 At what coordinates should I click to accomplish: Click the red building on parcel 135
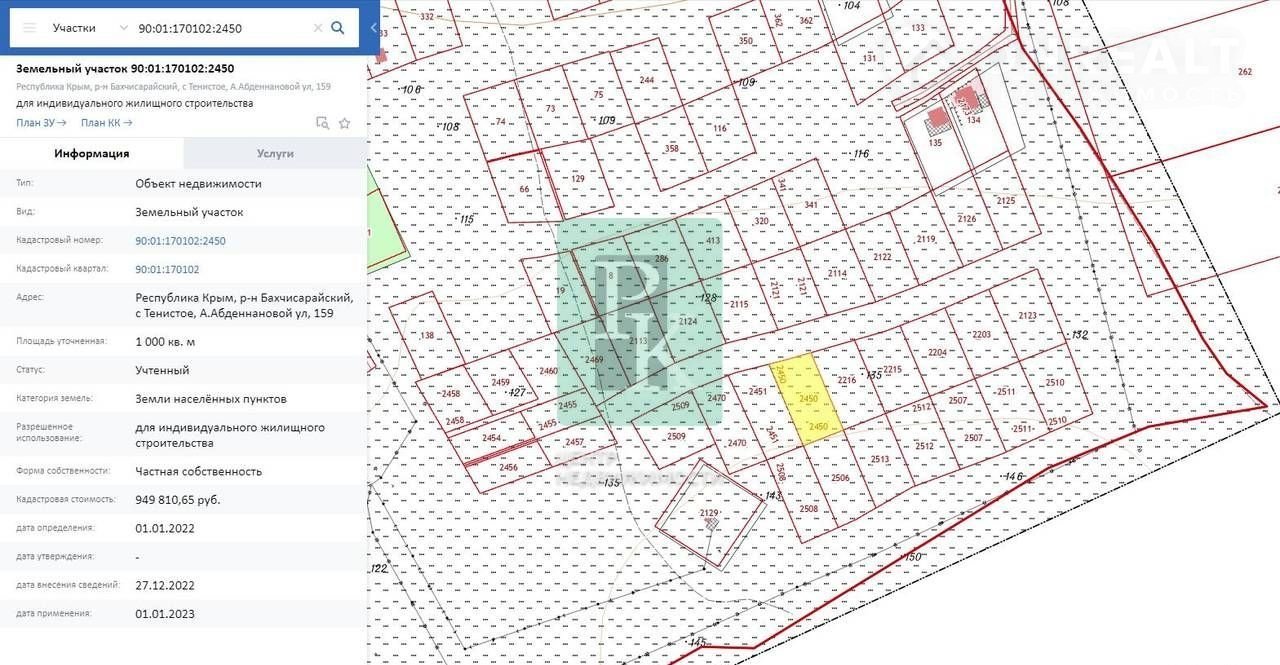tap(938, 119)
